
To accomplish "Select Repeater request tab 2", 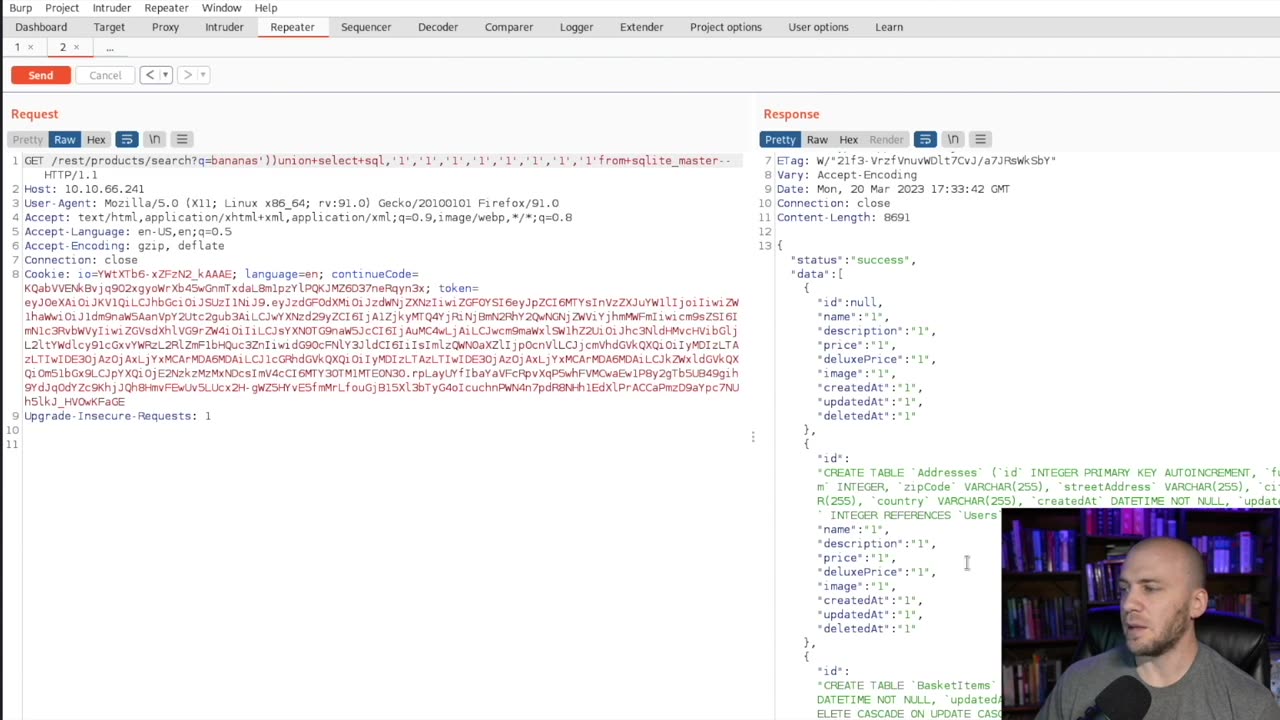I will pos(62,47).
